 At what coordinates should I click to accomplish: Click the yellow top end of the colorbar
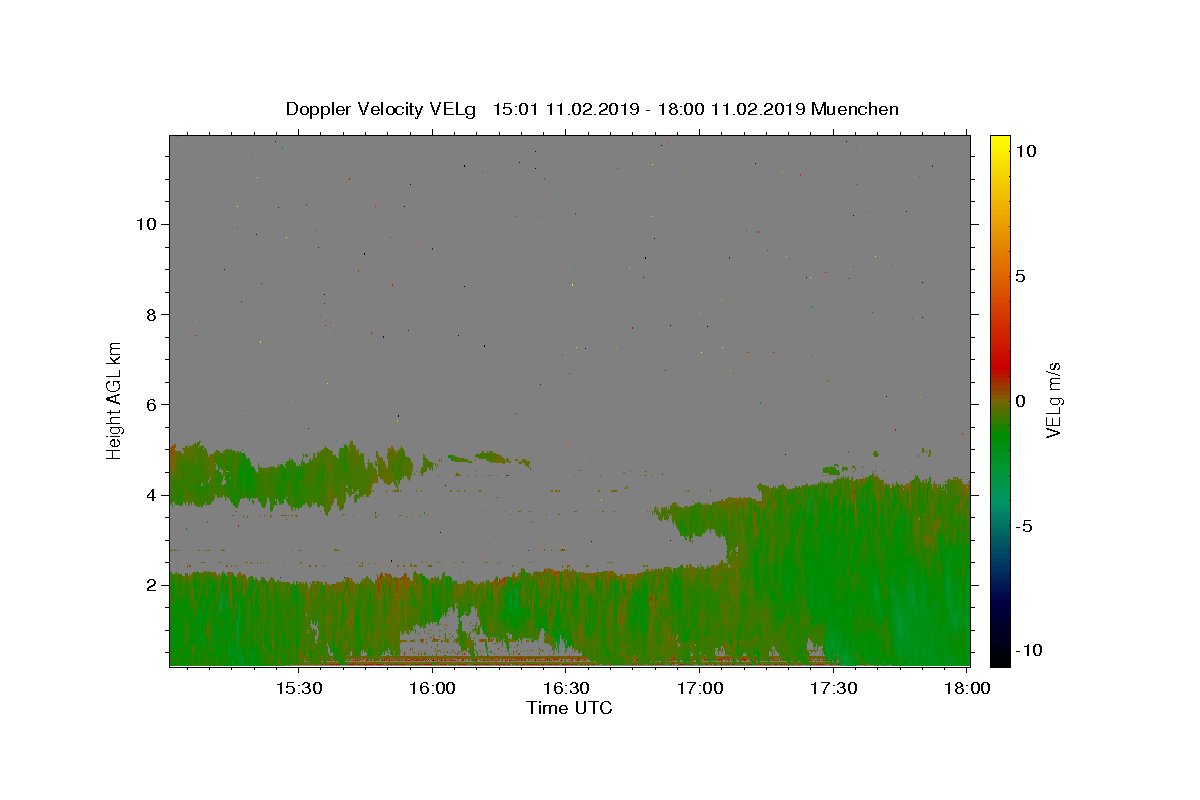(x=1000, y=142)
